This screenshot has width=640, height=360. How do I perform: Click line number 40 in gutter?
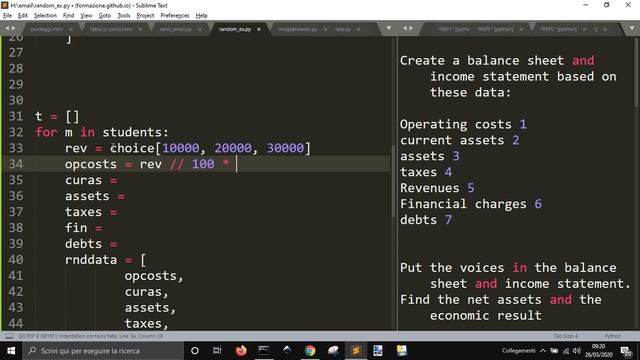click(x=16, y=260)
